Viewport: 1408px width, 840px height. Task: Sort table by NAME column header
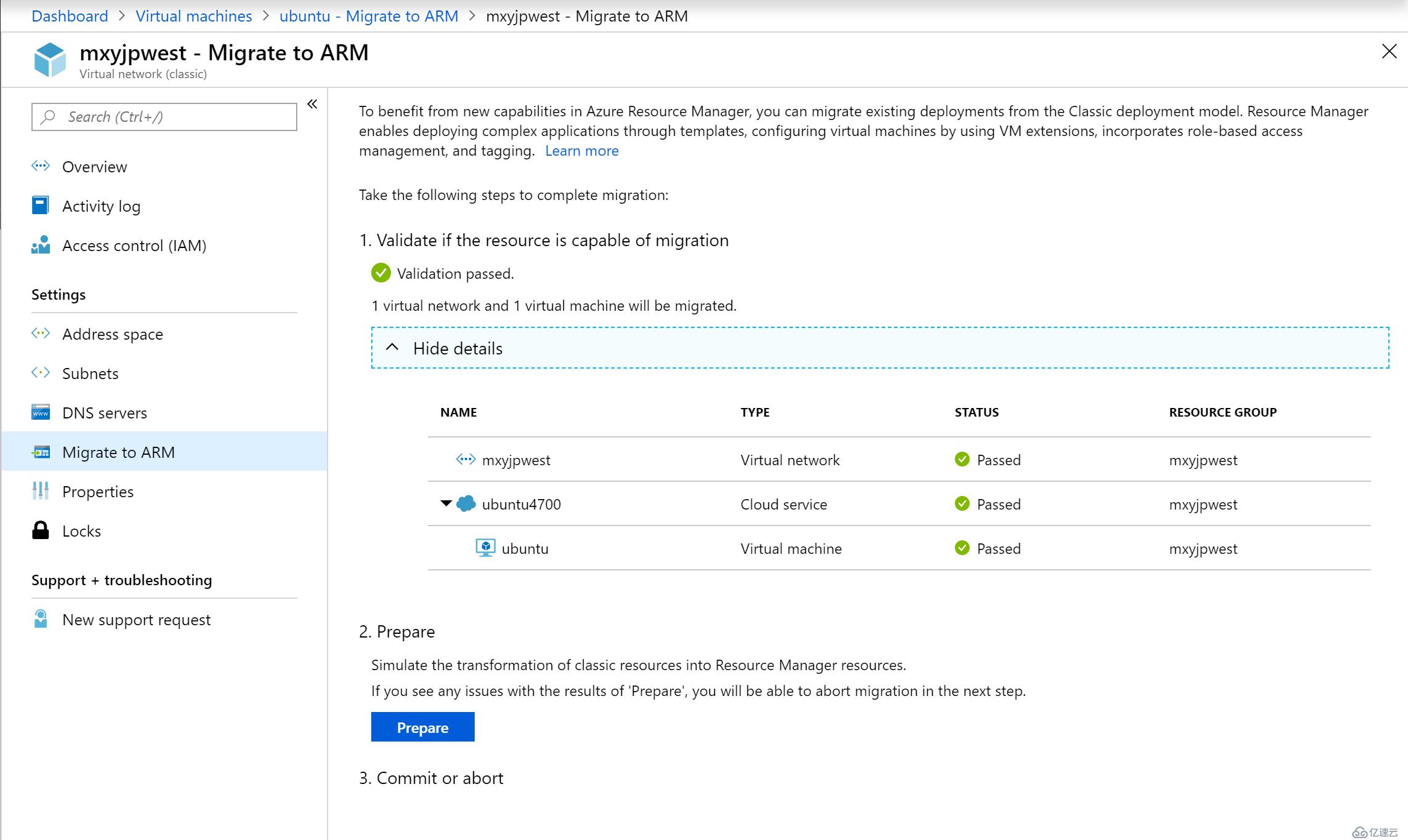[x=459, y=412]
